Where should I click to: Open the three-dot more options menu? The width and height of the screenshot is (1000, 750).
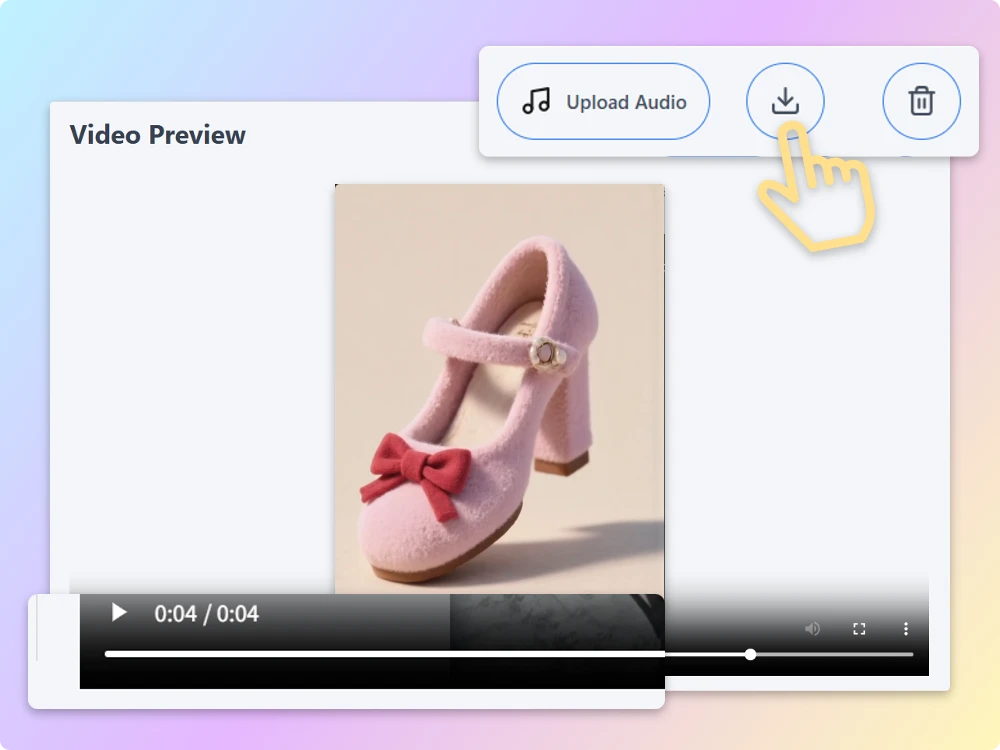906,629
